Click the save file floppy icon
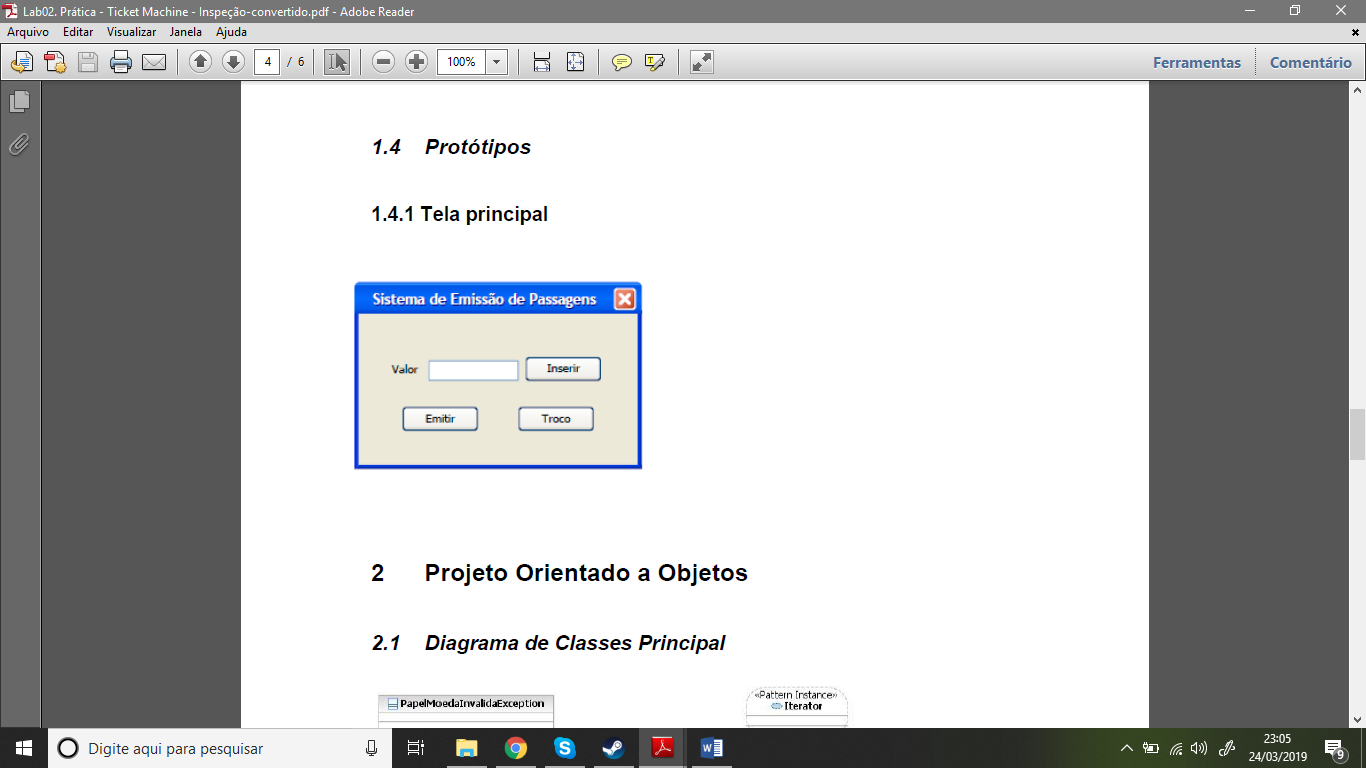The image size is (1366, 768). (x=88, y=62)
